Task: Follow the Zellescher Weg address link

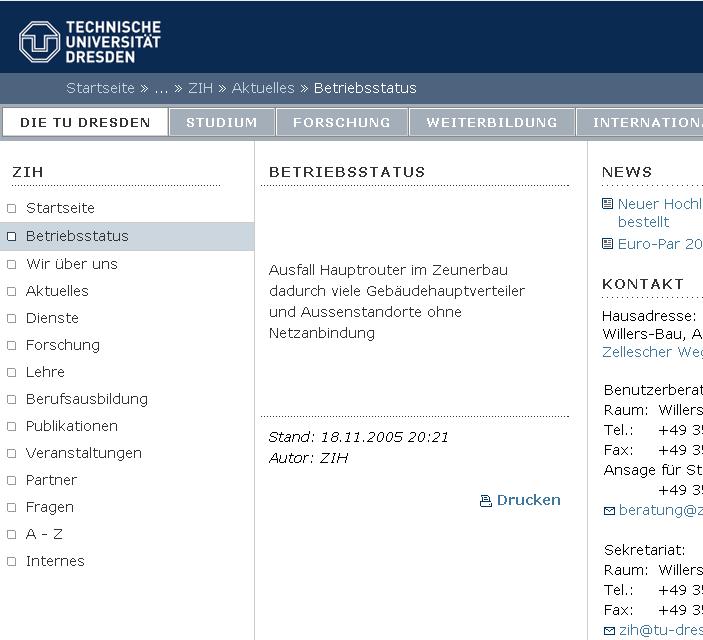Action: point(651,352)
